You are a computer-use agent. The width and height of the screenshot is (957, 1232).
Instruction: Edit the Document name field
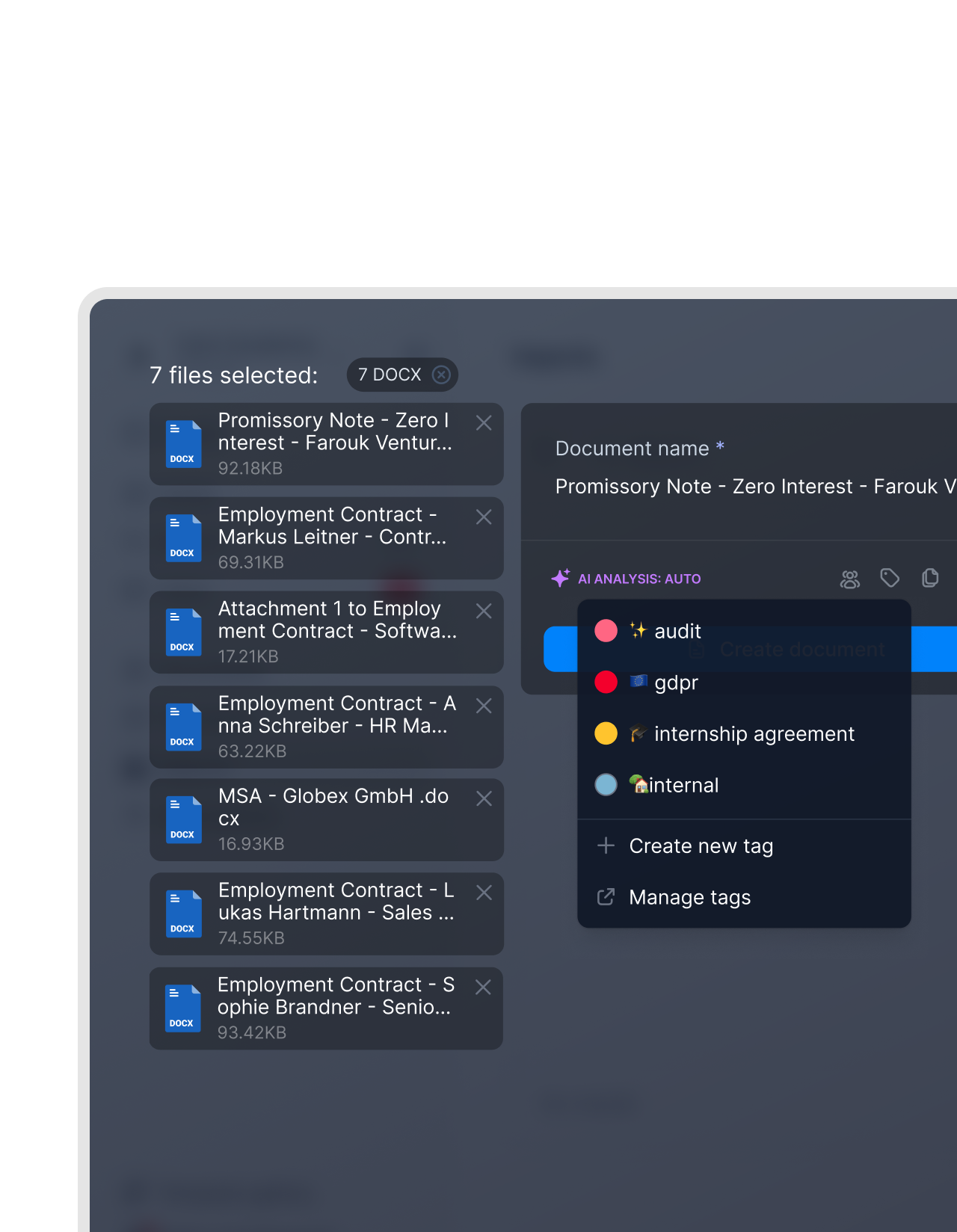[x=755, y=487]
